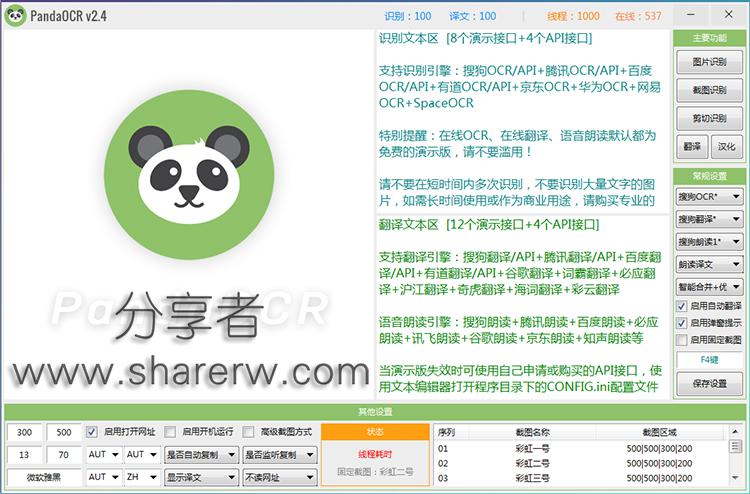Screen dimensions: 750x494
Task: Click the input field showing 70
Action: 64,455
